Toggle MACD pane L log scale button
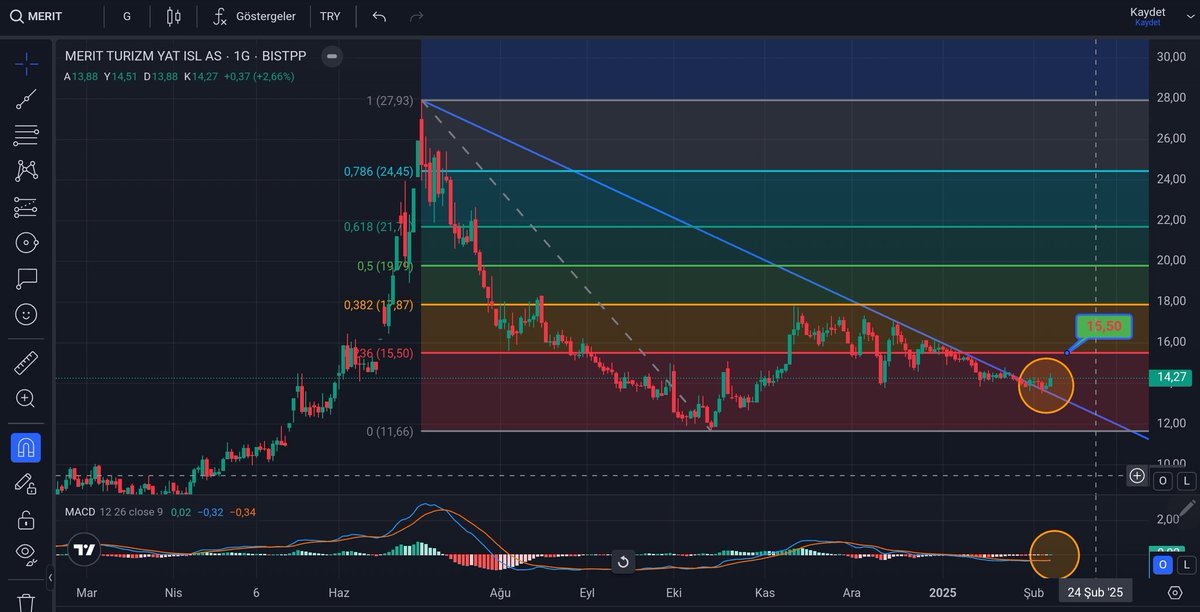This screenshot has height=612, width=1200. (1186, 565)
